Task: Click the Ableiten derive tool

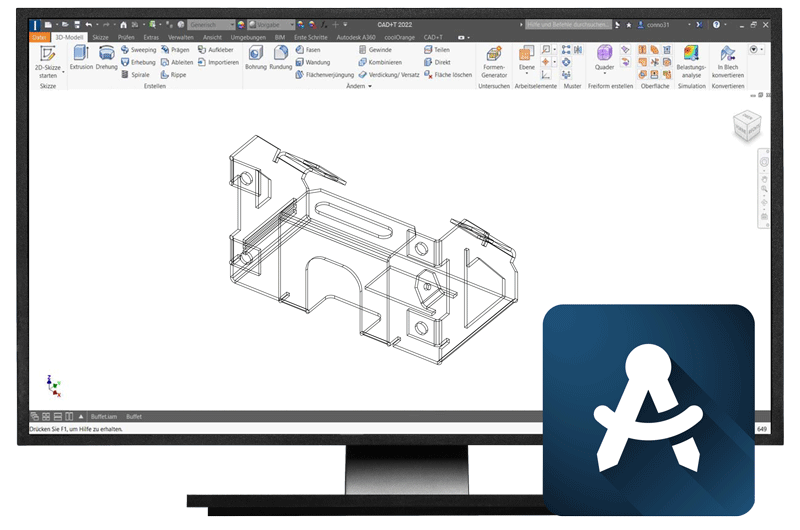Action: (x=177, y=62)
